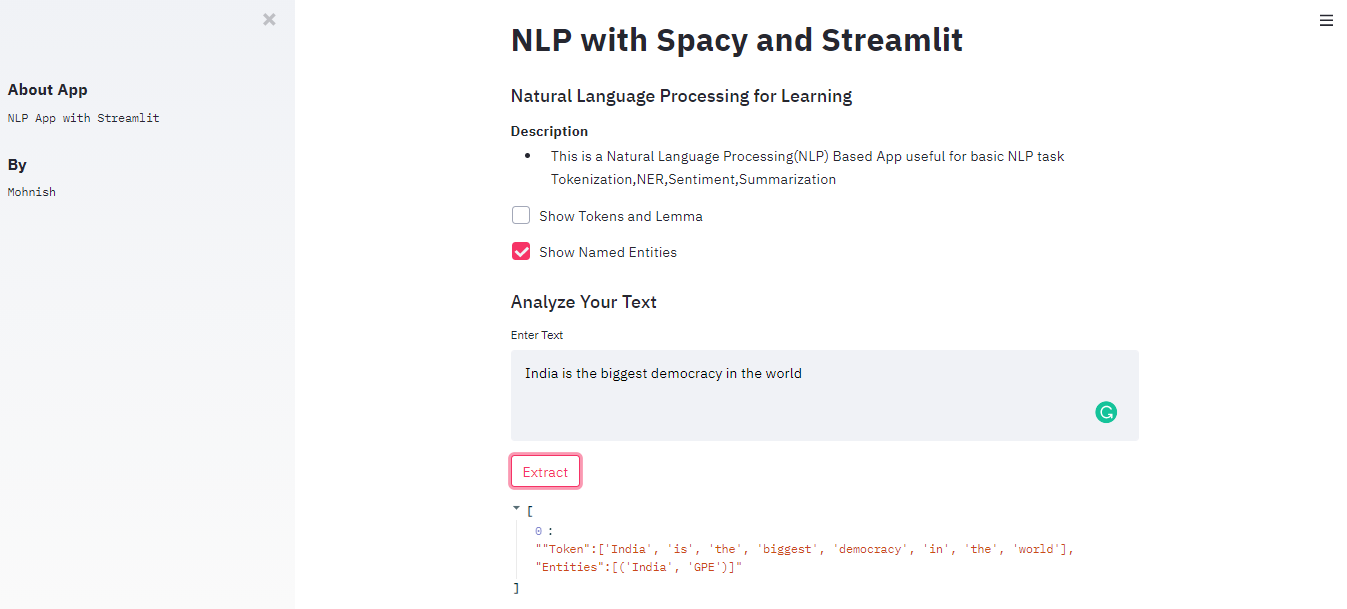Image resolution: width=1347 pixels, height=609 pixels.
Task: Click the 'Natural Language Processing for Learning' subtitle
Action: [681, 96]
